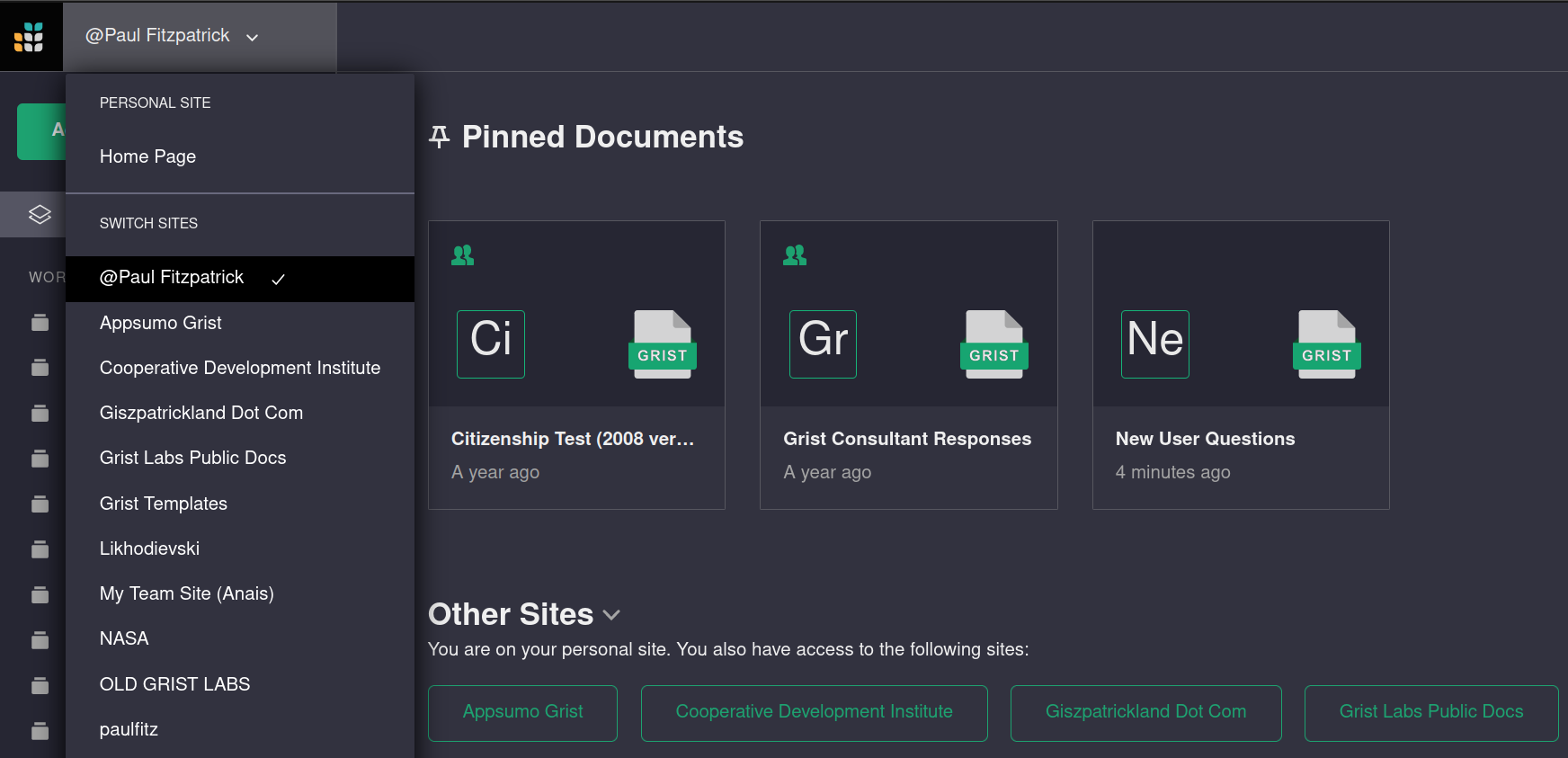
Task: Click shared-users icon on Grist Consultant Responses card
Action: [x=795, y=255]
